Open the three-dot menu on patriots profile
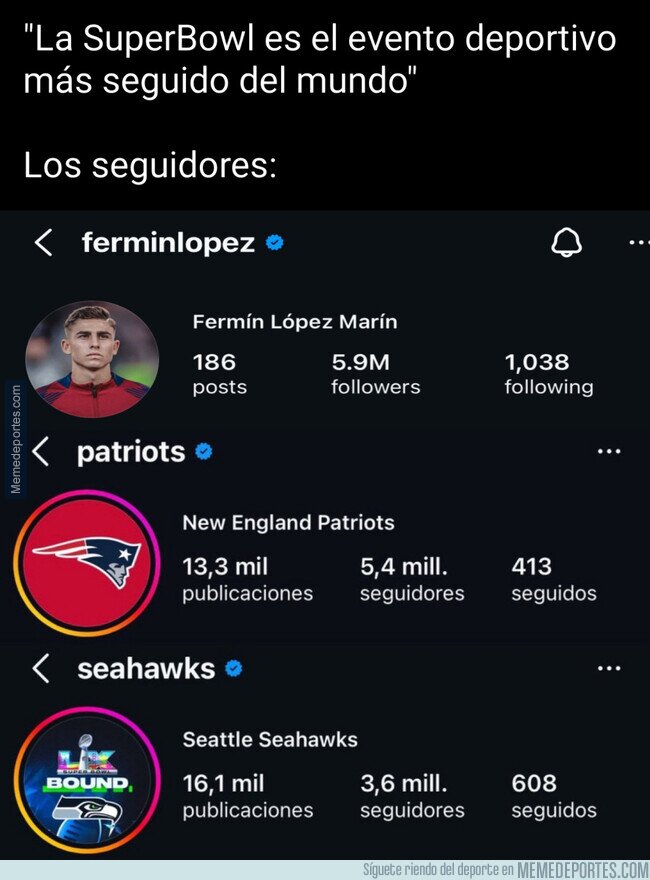The image size is (650, 880). point(611,449)
